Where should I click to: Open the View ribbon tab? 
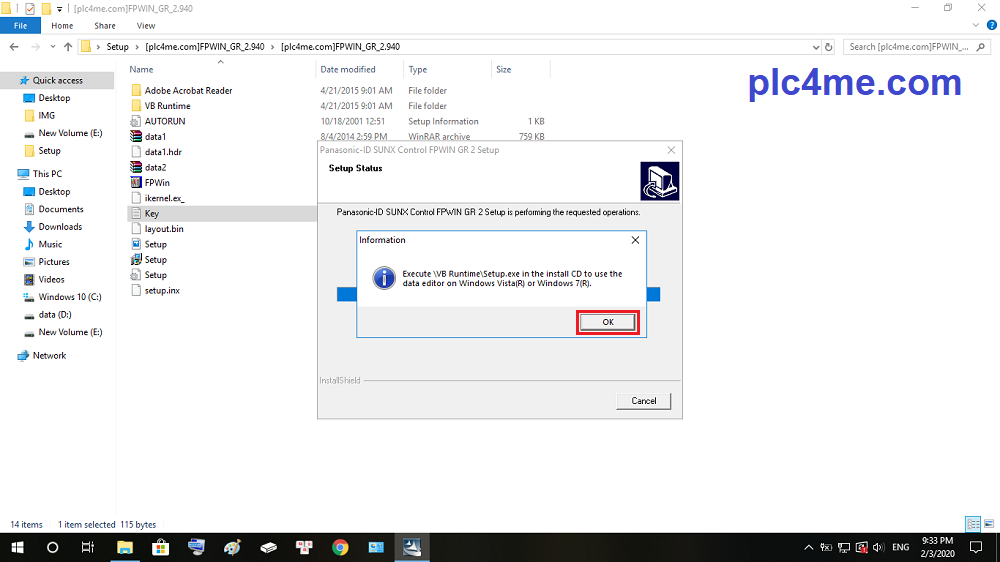[146, 25]
